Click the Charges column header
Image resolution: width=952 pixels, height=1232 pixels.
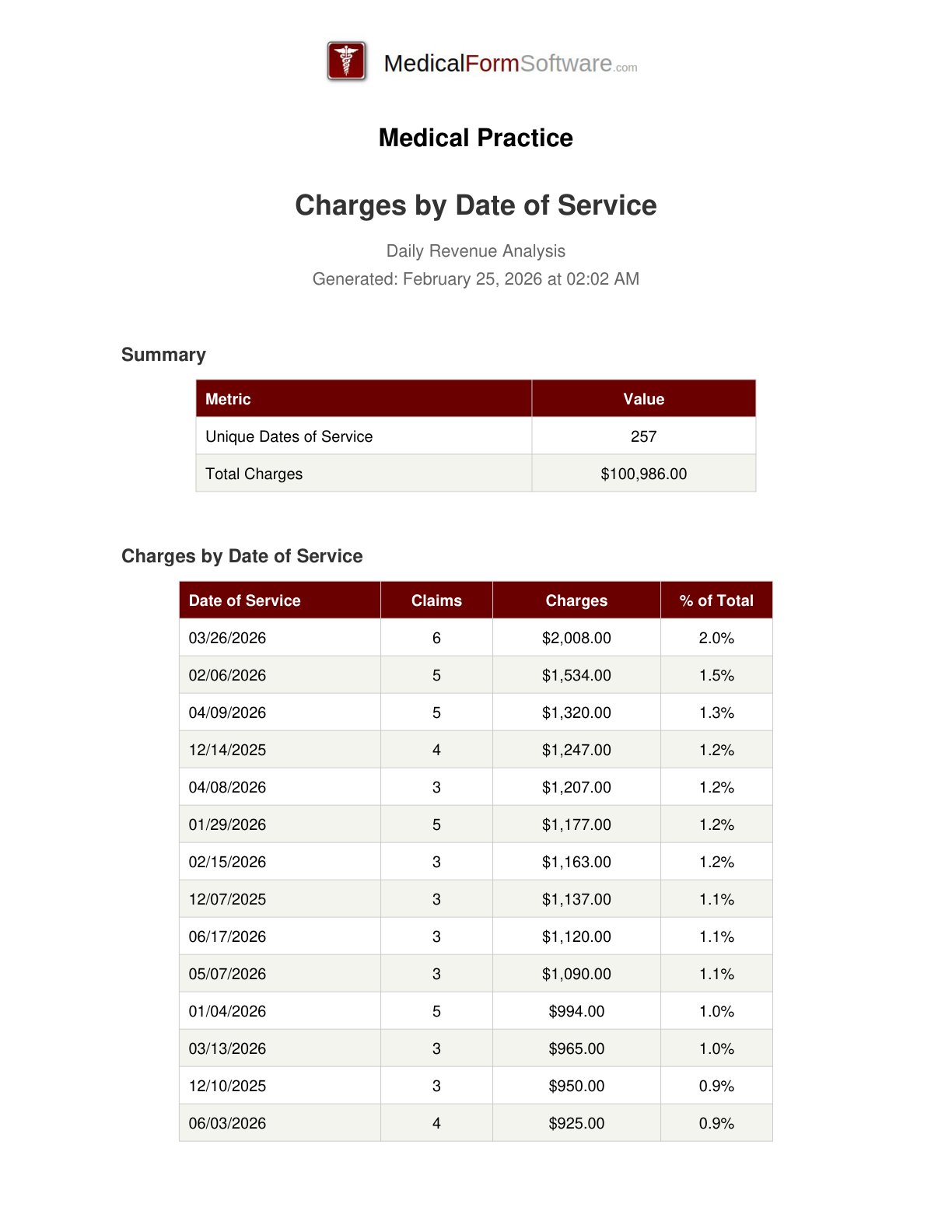576,600
